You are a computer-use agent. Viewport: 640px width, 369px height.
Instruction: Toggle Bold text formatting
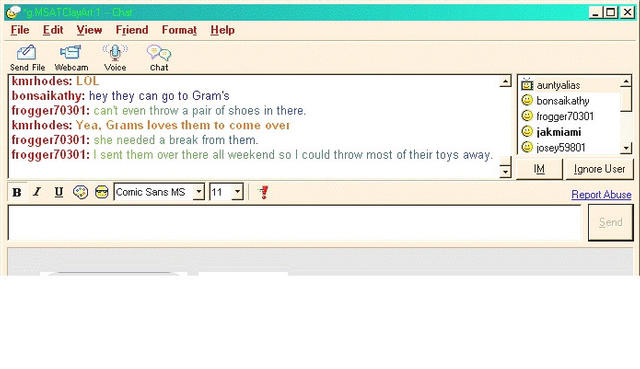17,192
